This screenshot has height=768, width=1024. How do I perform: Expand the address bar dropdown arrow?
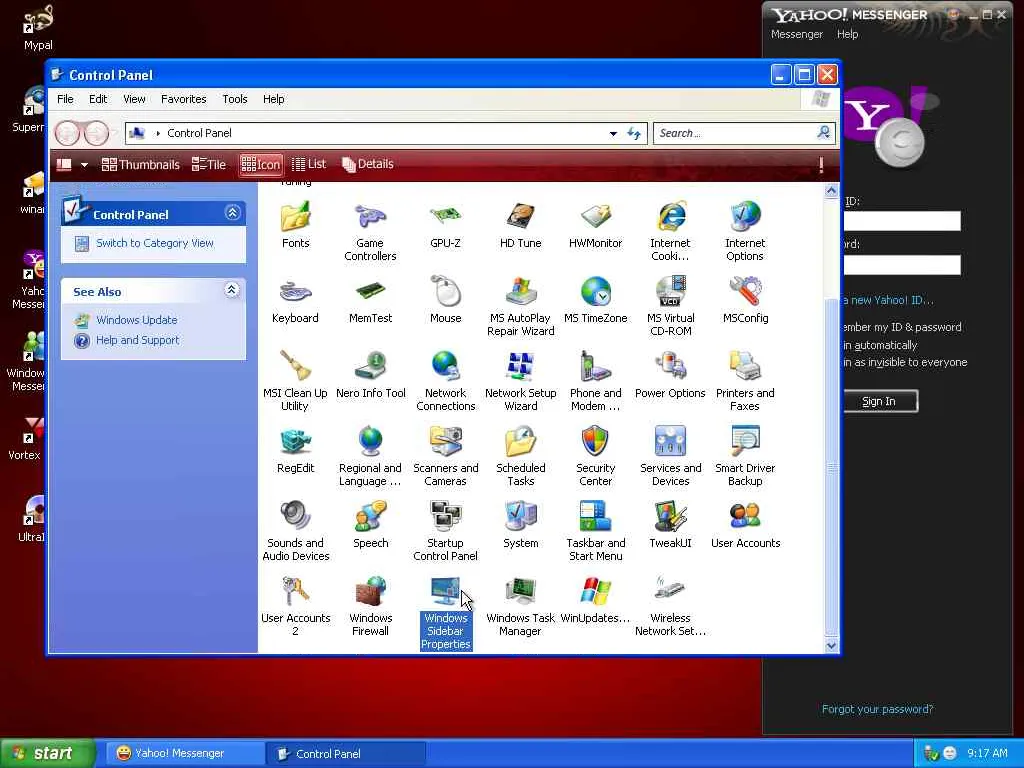(x=613, y=134)
